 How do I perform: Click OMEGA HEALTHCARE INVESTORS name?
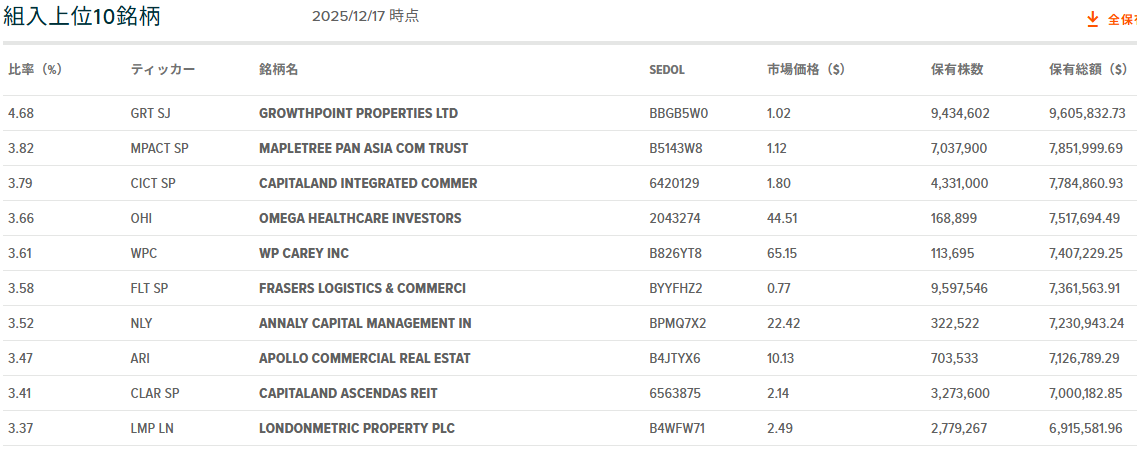360,218
